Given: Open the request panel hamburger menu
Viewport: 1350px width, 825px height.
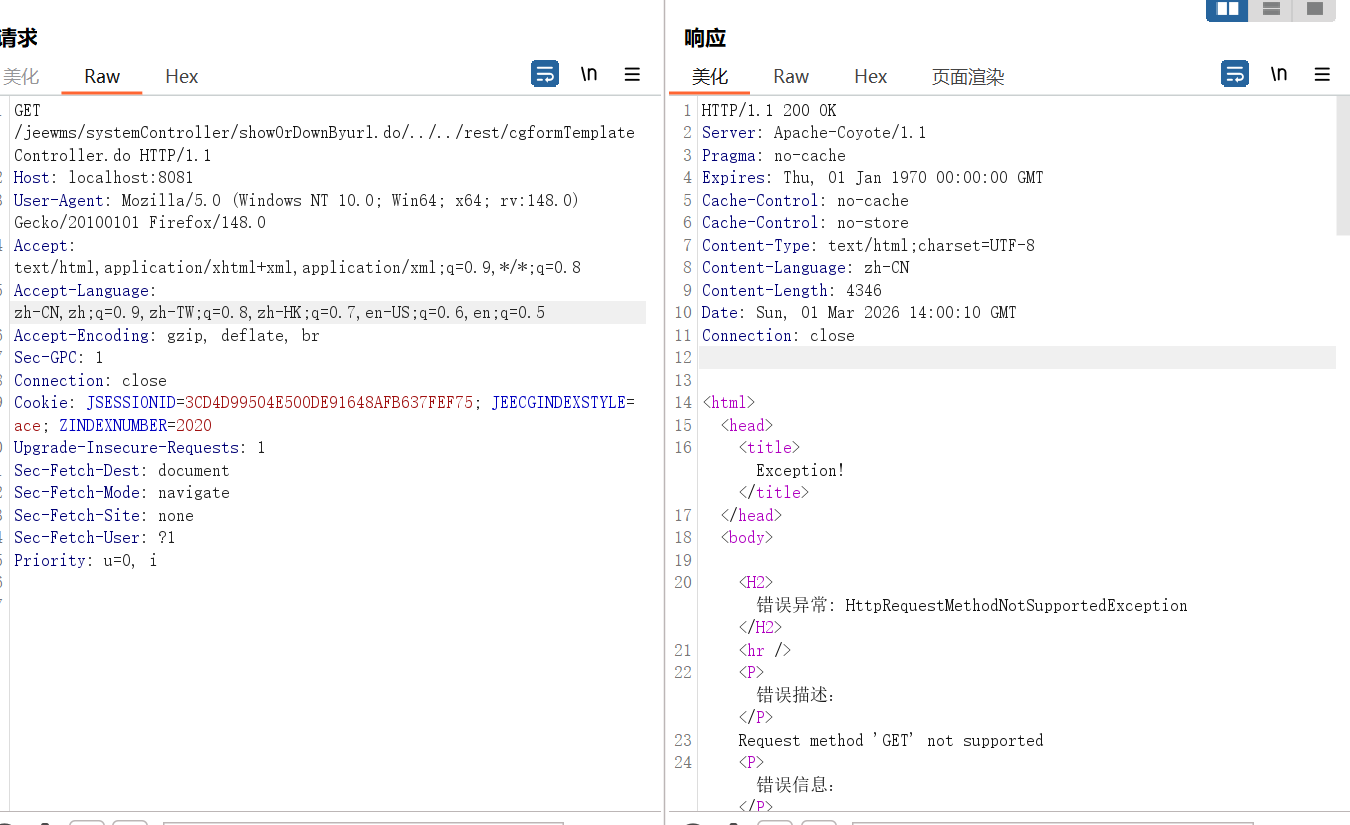Looking at the screenshot, I should pos(632,74).
